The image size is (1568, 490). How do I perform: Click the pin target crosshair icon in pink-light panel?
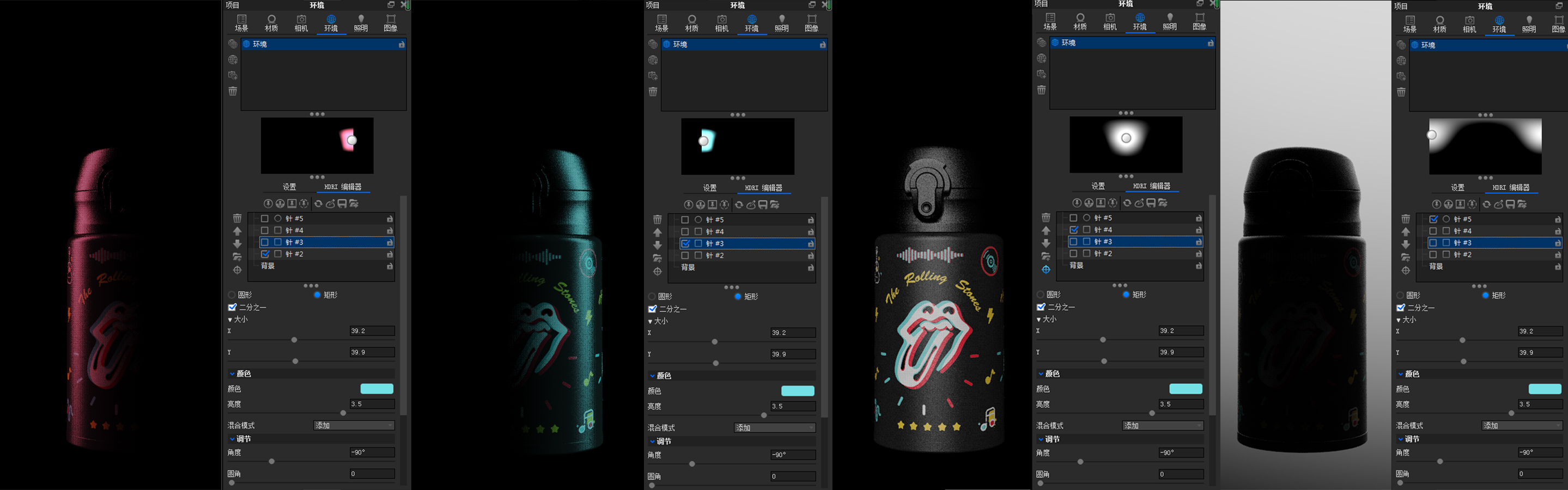click(238, 270)
